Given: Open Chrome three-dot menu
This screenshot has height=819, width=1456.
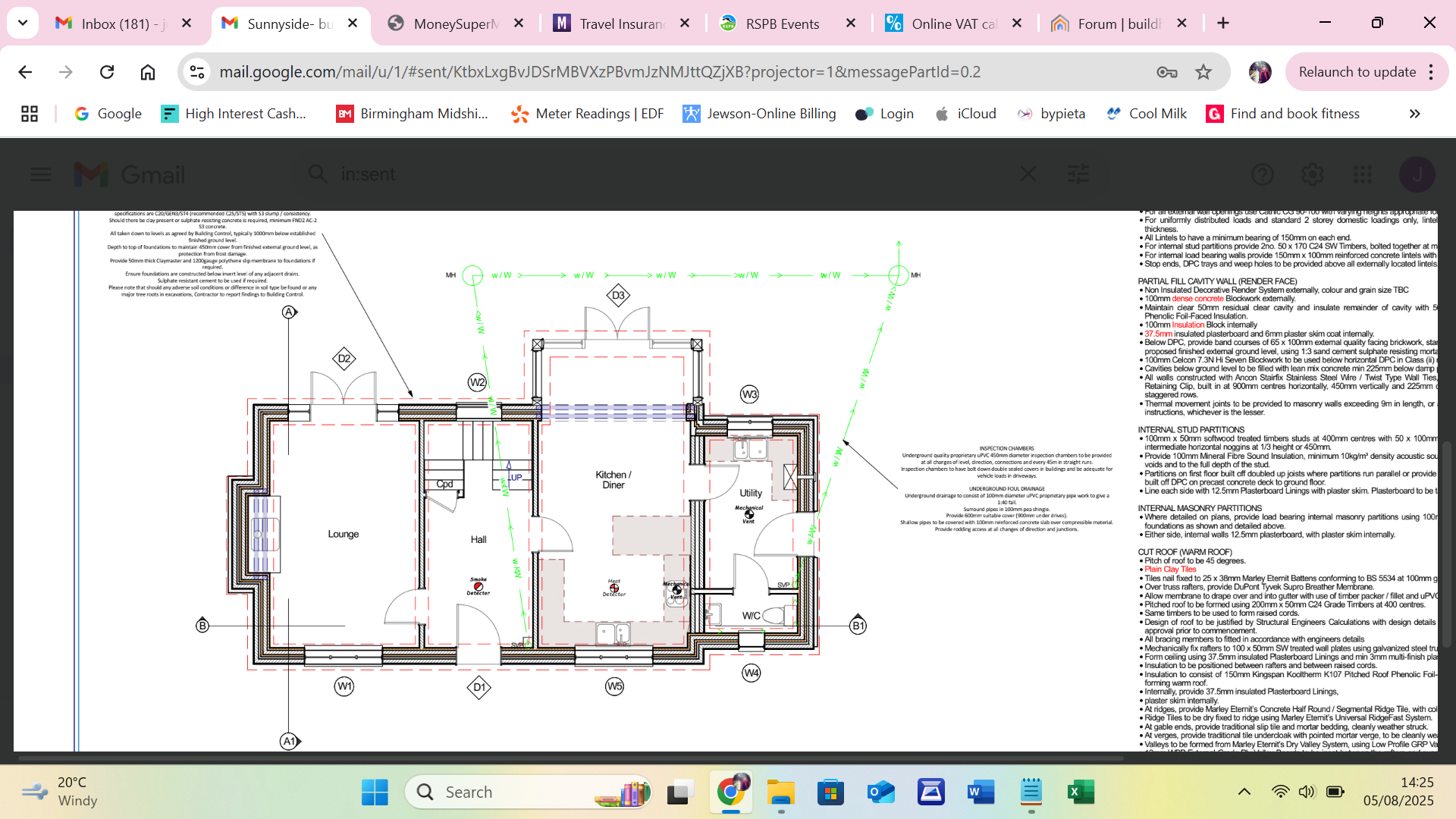Looking at the screenshot, I should click(1432, 72).
